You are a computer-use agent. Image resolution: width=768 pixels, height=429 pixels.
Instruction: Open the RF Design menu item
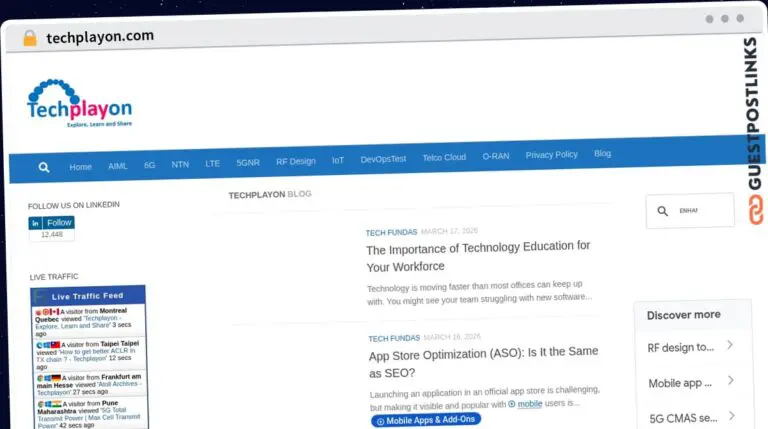click(296, 161)
